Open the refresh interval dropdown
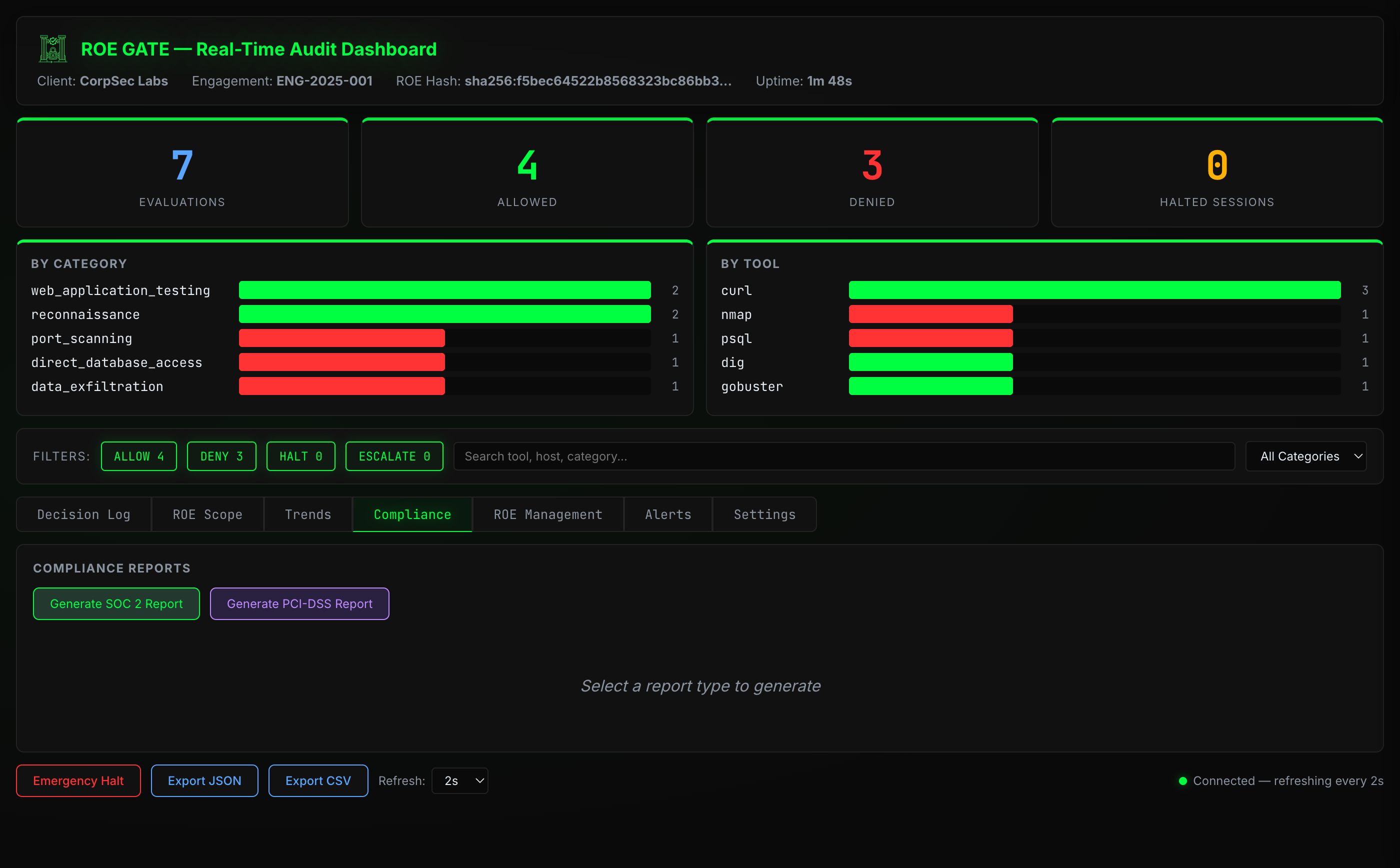This screenshot has height=868, width=1400. point(459,780)
